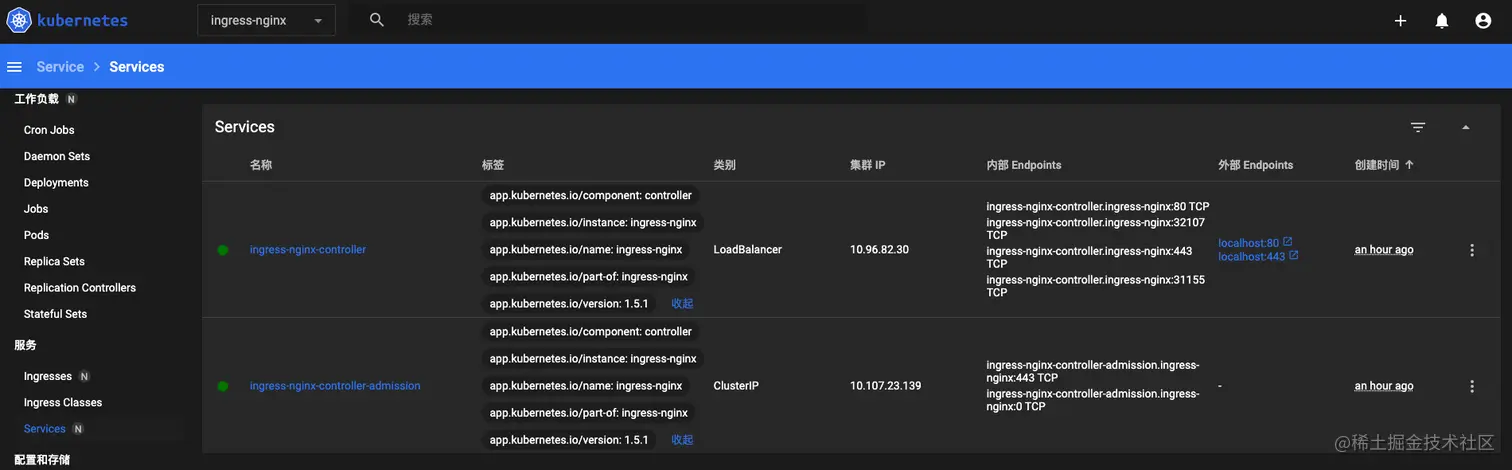Click 收起 in ingress-nginx-controller-admission row
Viewport: 1512px width, 470px height.
pos(682,439)
